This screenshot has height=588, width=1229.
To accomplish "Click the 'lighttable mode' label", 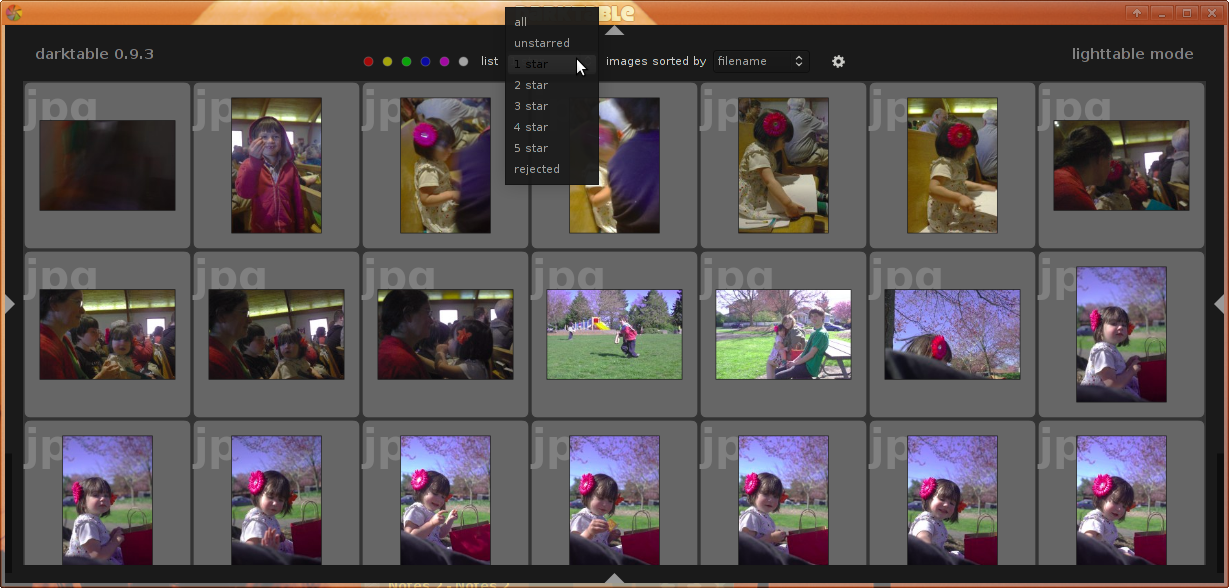I will click(1132, 54).
